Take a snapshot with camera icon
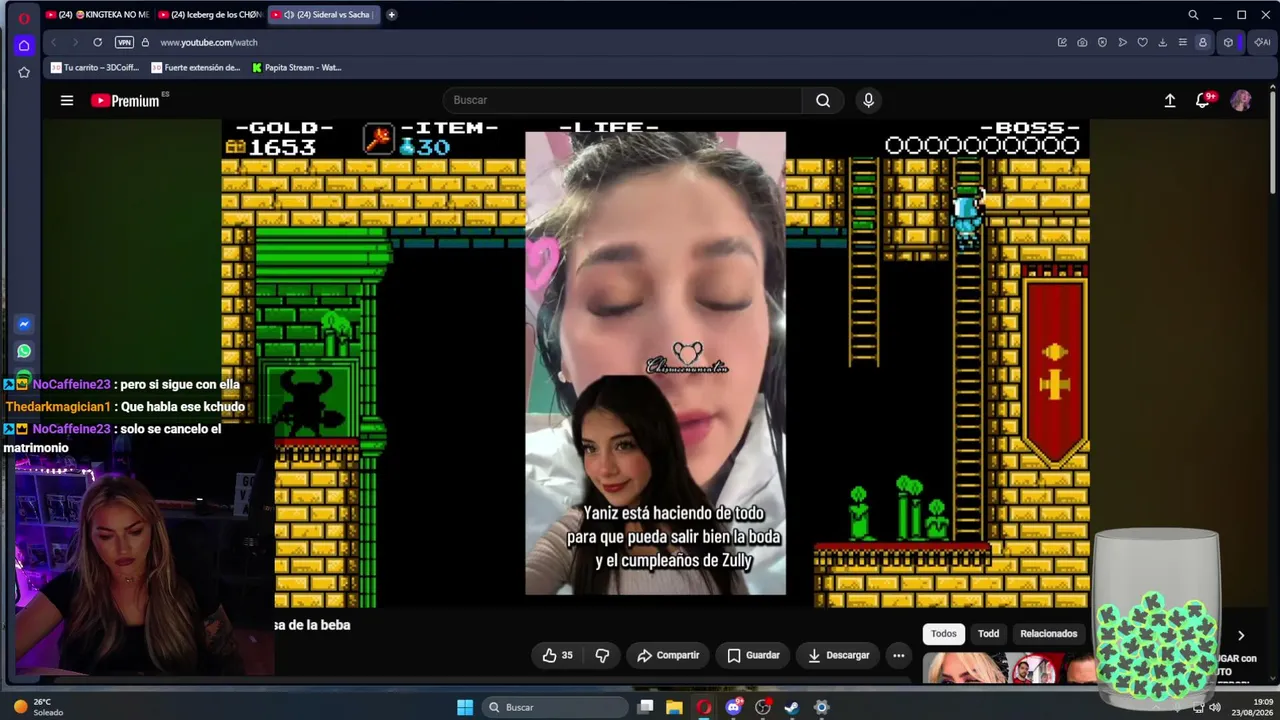This screenshot has width=1280, height=720. 1082,42
